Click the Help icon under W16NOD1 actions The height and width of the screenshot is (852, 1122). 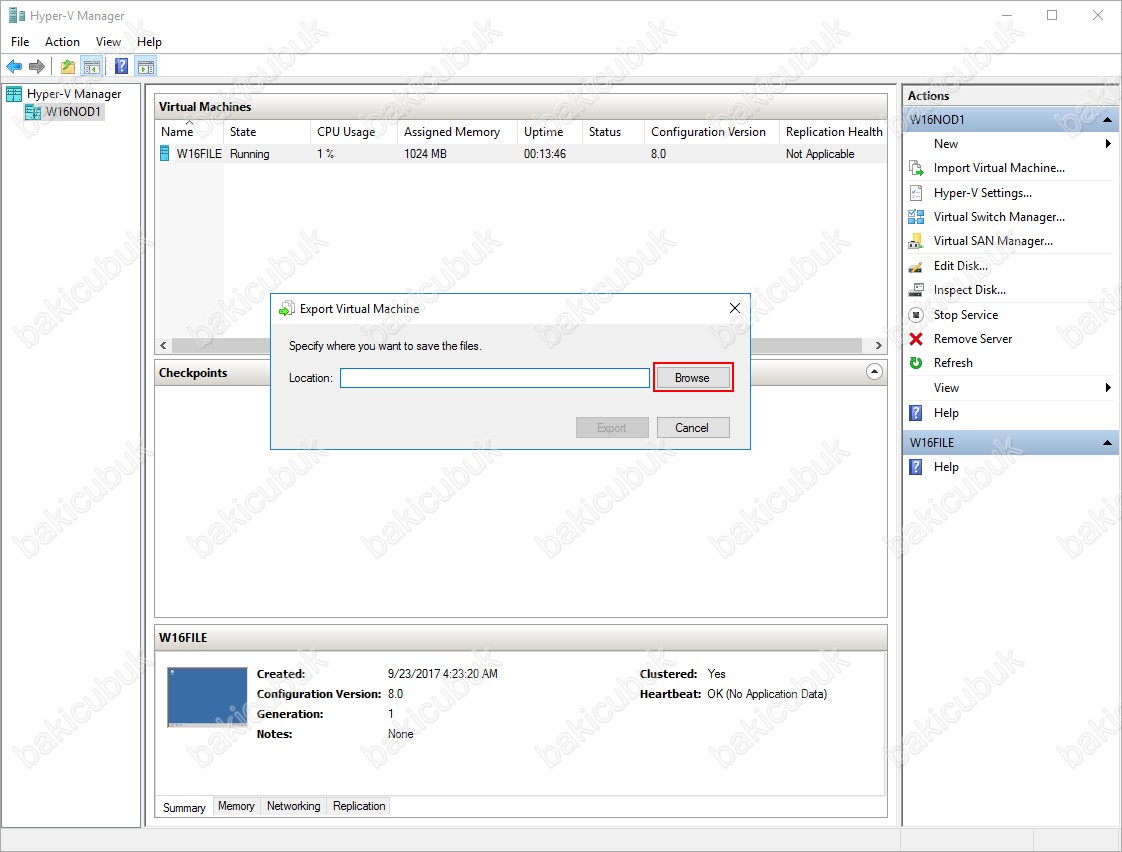pos(916,413)
